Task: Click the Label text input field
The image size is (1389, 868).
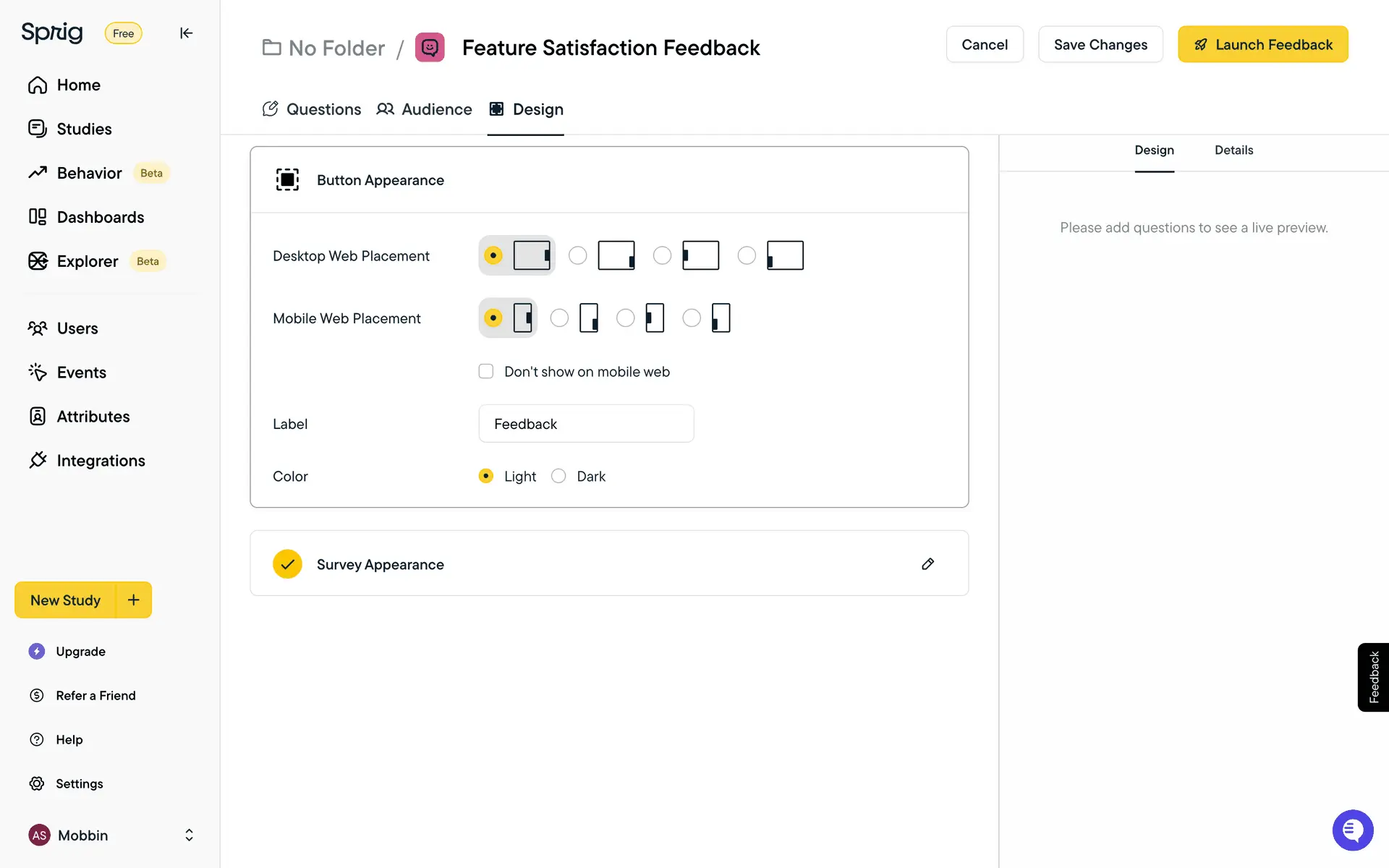Action: 586,424
